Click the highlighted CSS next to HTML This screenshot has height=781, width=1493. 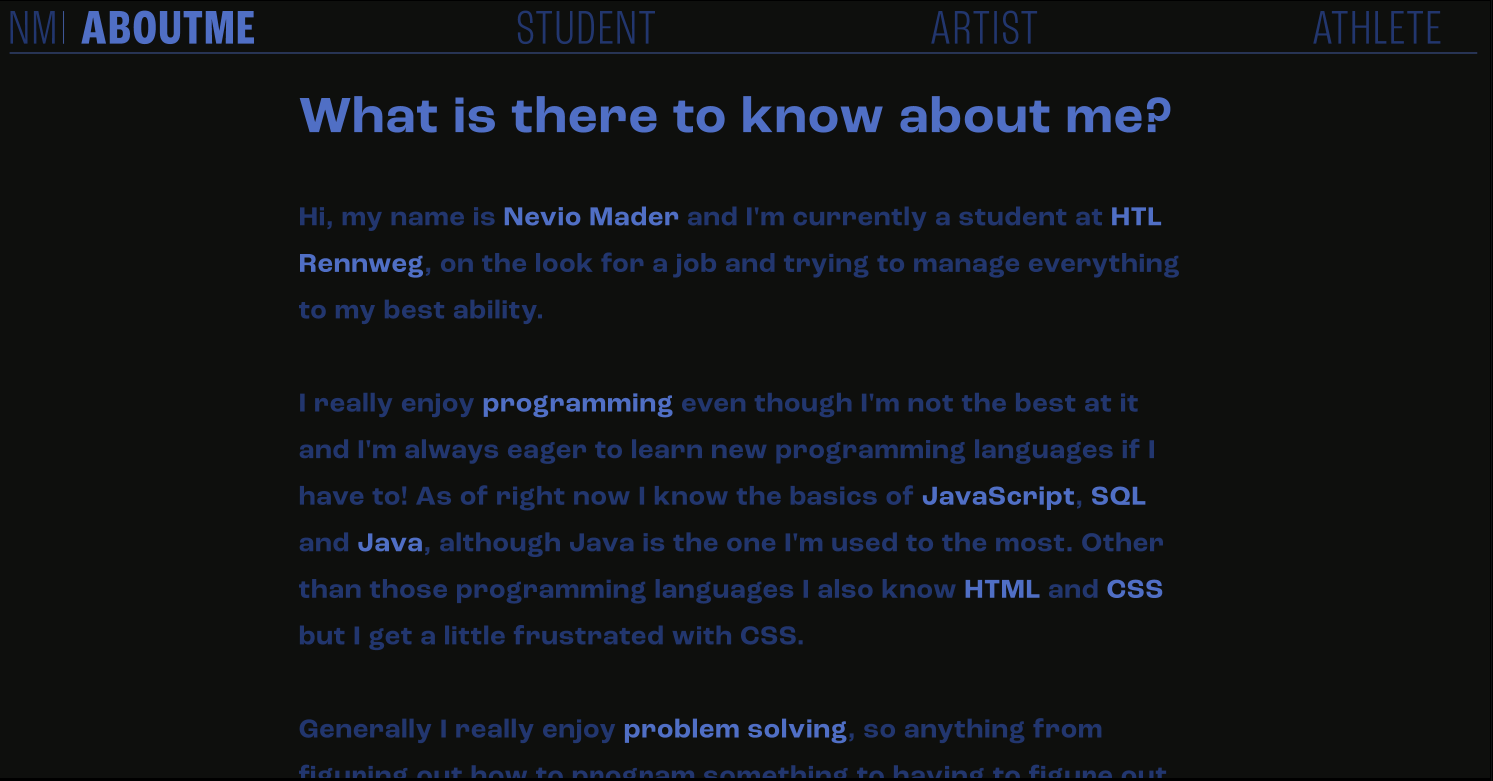coord(1134,589)
